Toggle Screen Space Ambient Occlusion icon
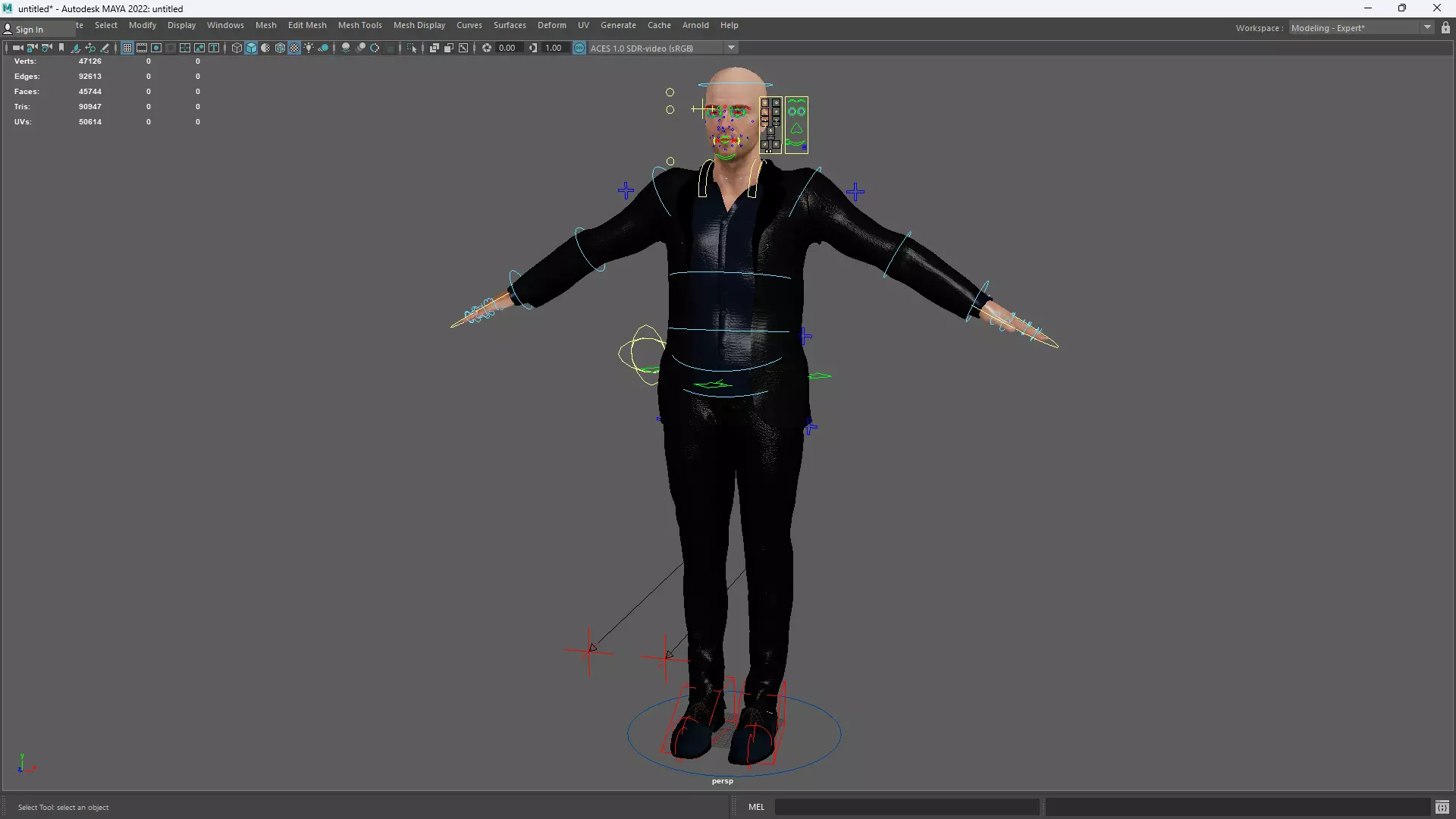1456x819 pixels. tap(346, 48)
